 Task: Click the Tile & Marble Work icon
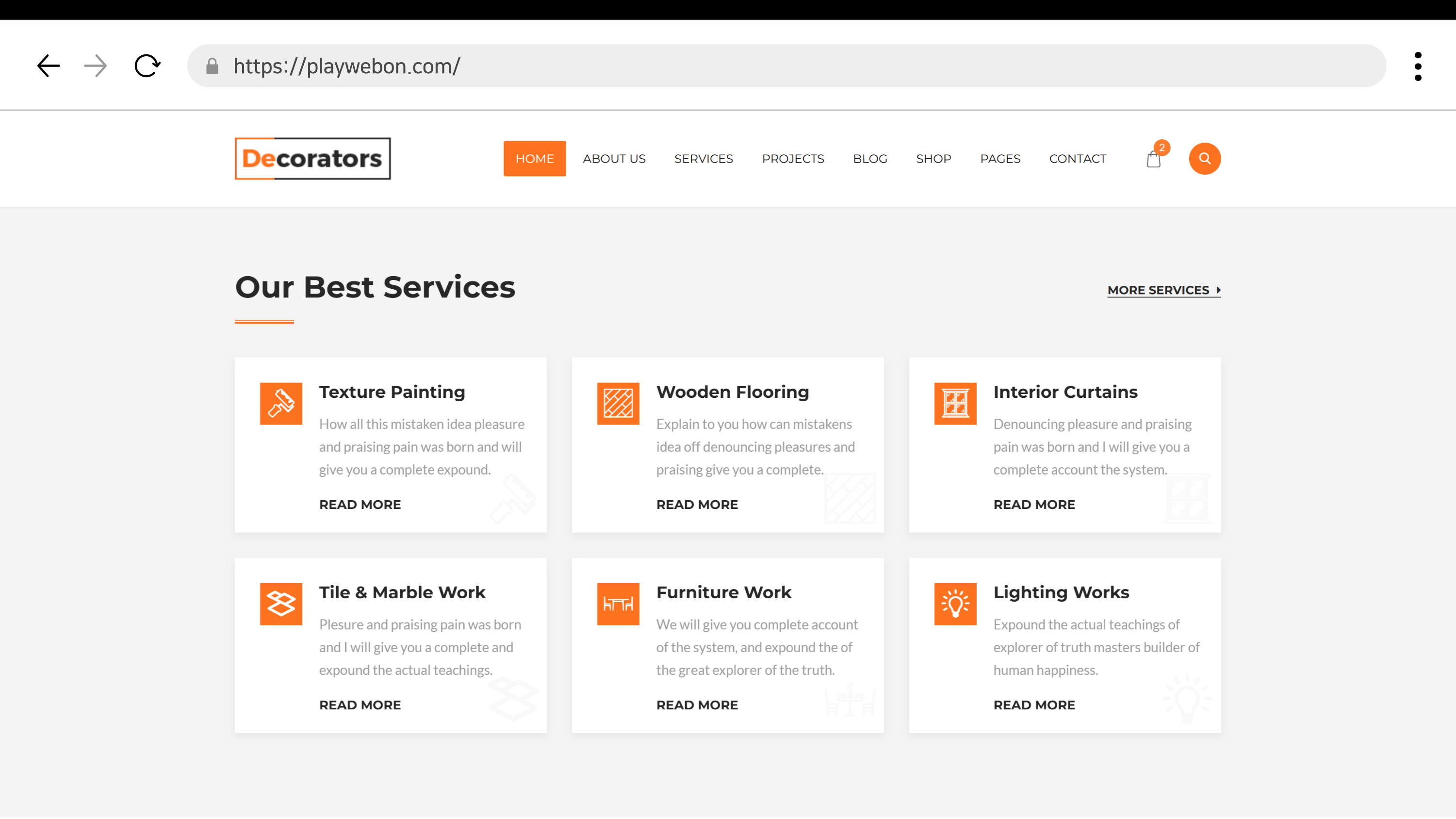pyautogui.click(x=281, y=604)
